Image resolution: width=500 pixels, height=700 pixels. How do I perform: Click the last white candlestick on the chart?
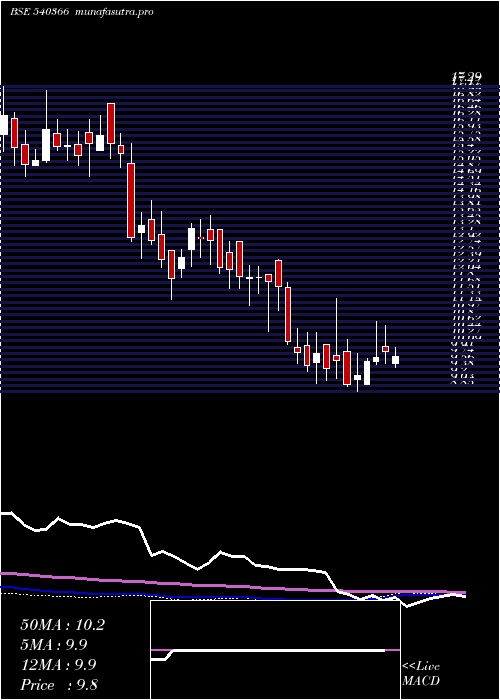coord(395,360)
